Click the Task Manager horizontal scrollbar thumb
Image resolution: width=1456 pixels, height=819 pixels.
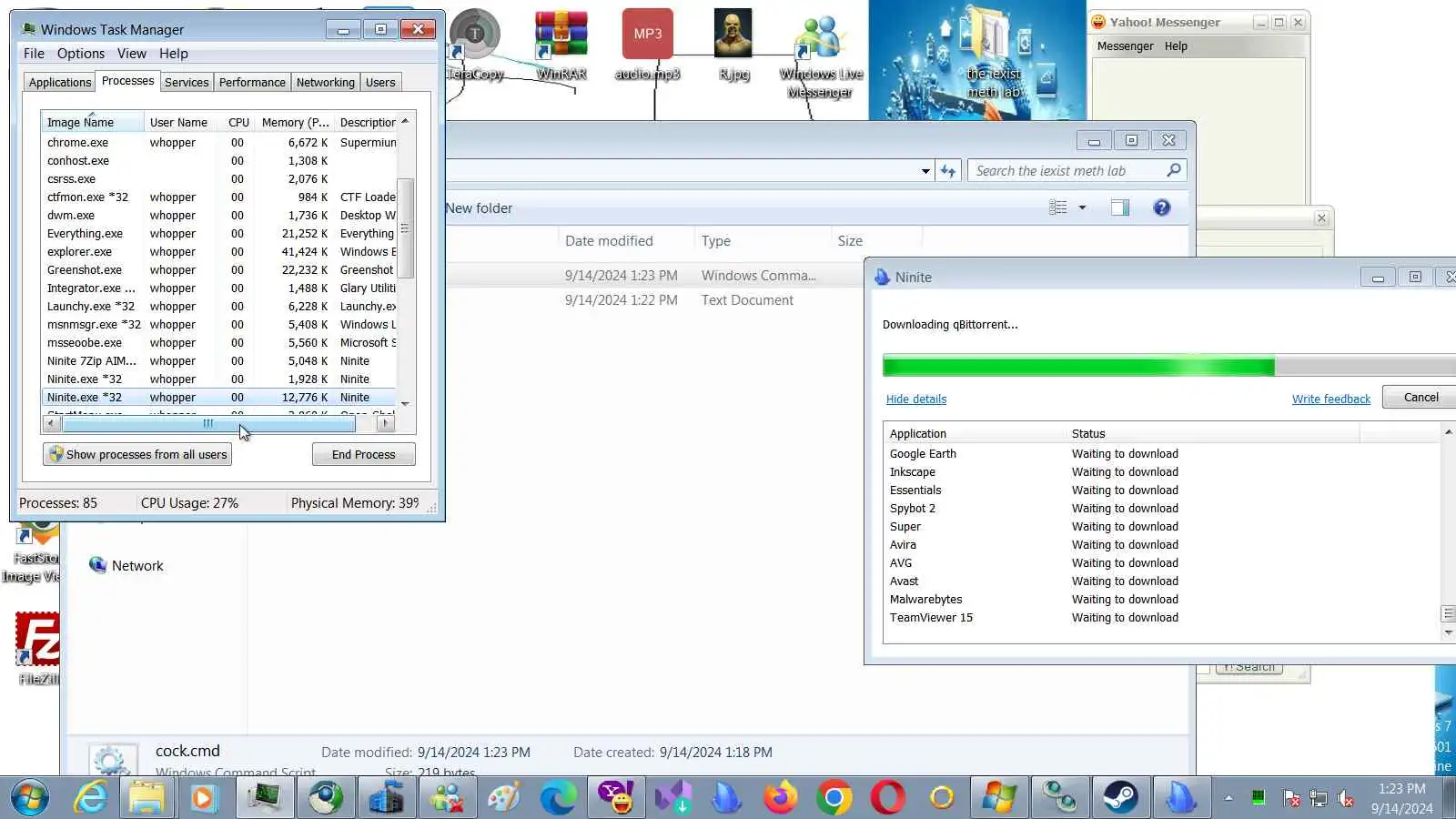pyautogui.click(x=208, y=423)
